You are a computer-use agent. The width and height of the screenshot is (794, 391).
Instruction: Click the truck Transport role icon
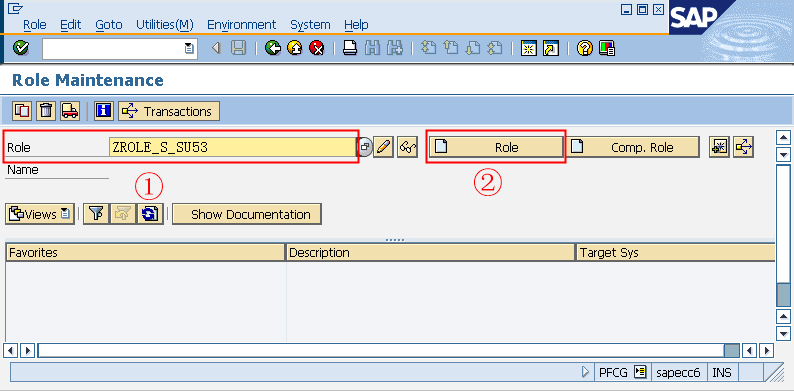tap(70, 111)
